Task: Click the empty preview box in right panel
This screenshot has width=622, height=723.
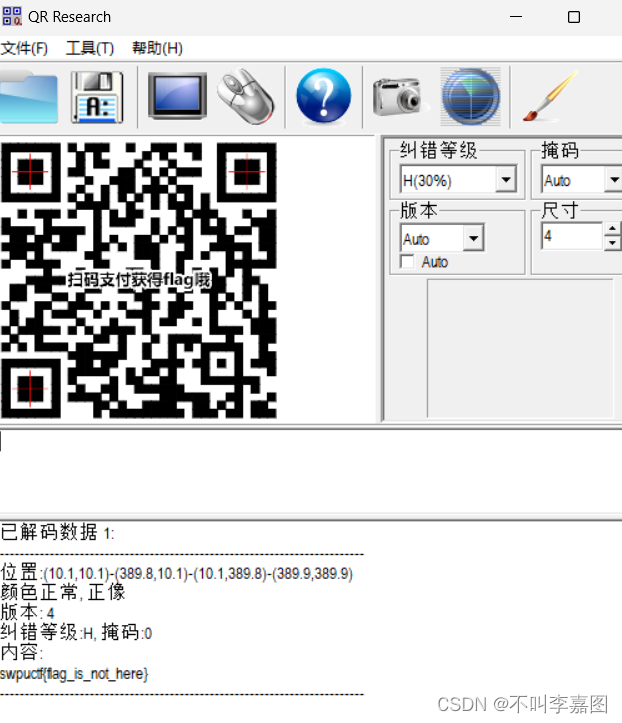Action: 520,348
